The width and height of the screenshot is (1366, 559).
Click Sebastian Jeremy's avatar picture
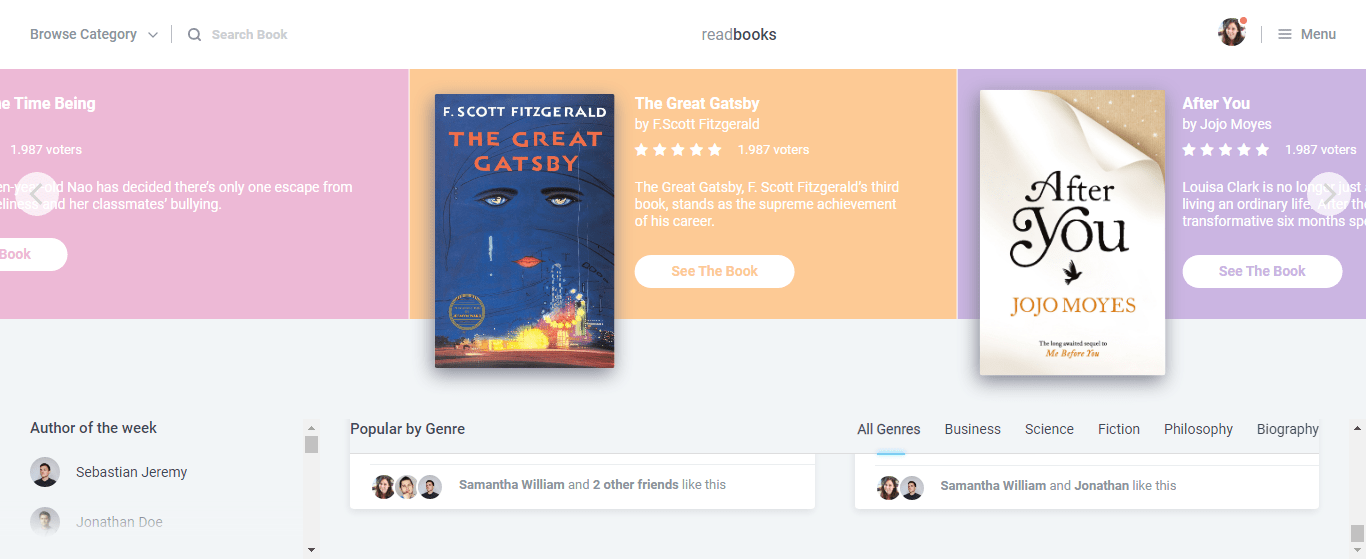45,472
